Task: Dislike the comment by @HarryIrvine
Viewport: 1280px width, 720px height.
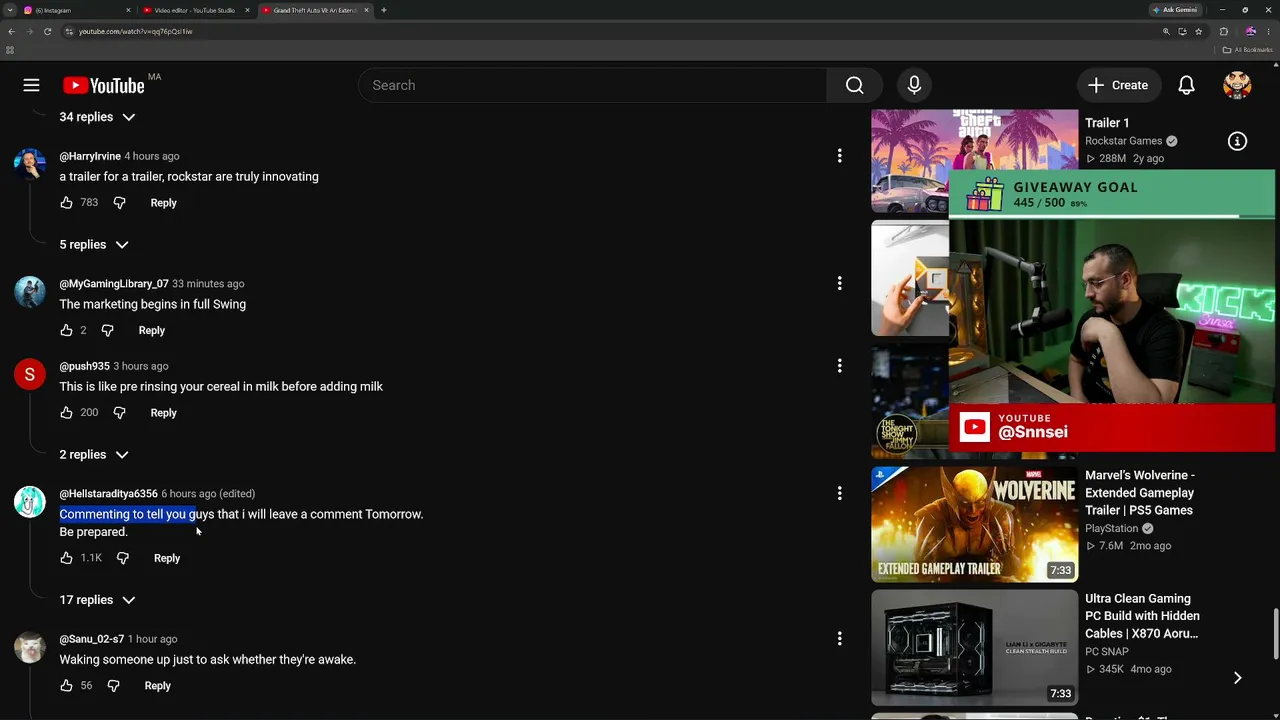Action: point(119,203)
